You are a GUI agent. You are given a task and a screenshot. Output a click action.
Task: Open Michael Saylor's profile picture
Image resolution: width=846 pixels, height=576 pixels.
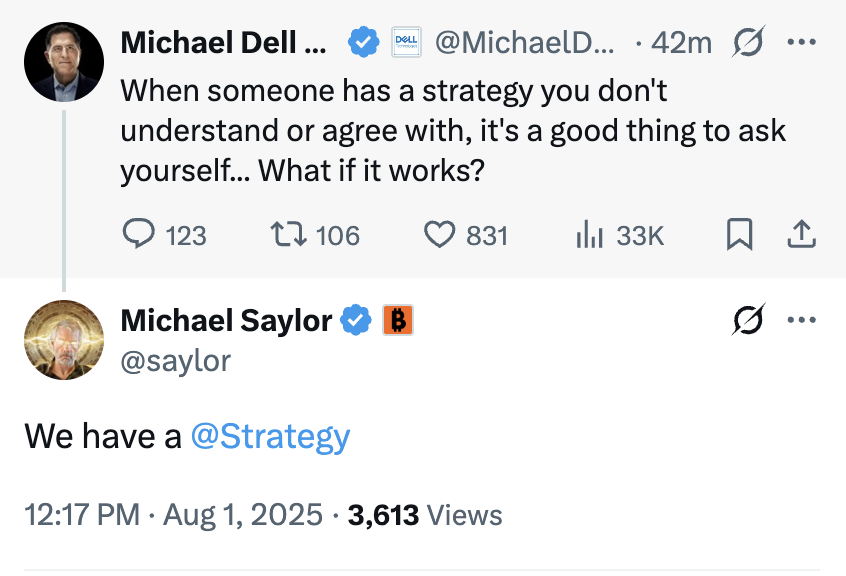pos(64,340)
